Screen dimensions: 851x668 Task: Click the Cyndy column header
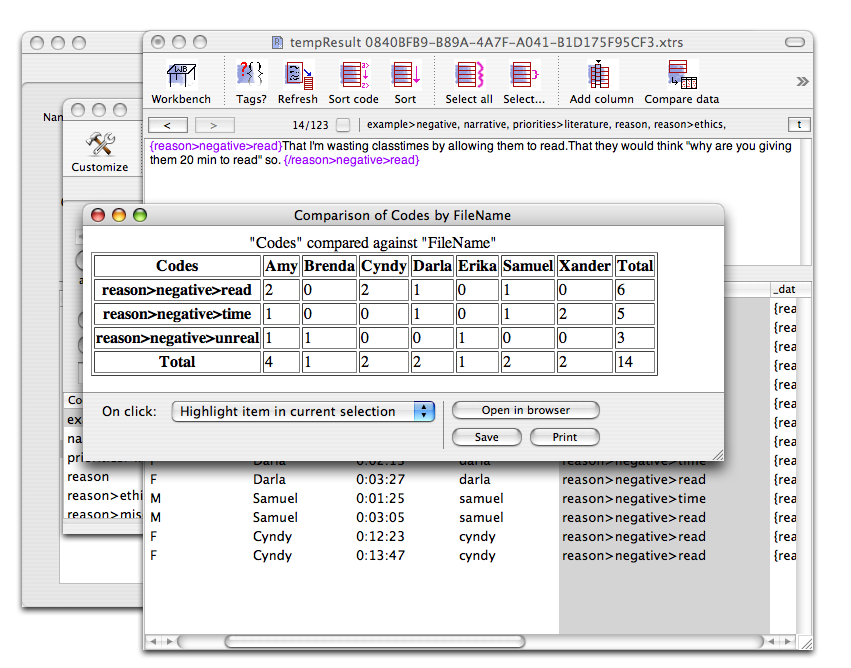[384, 266]
